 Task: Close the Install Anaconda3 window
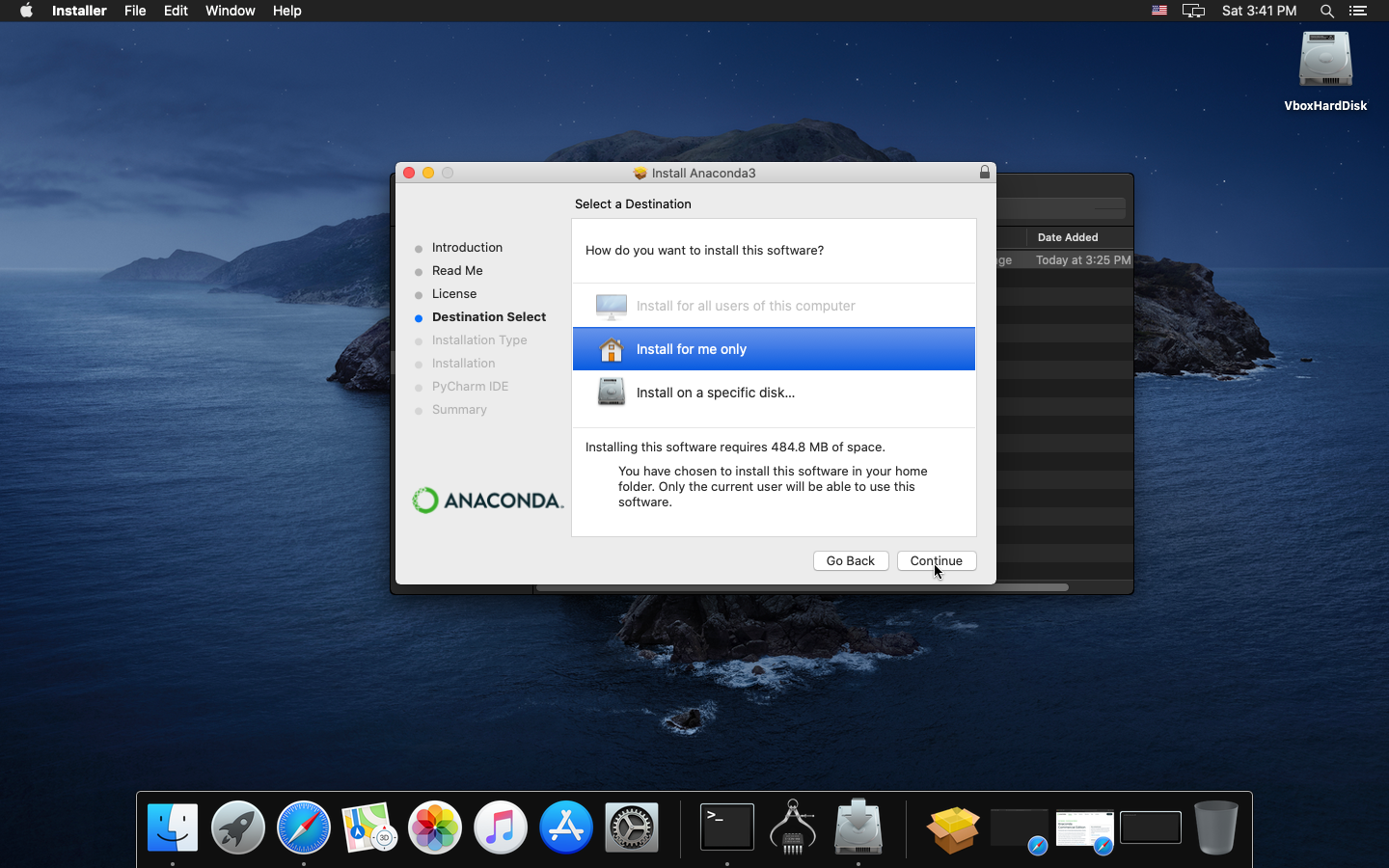point(409,173)
